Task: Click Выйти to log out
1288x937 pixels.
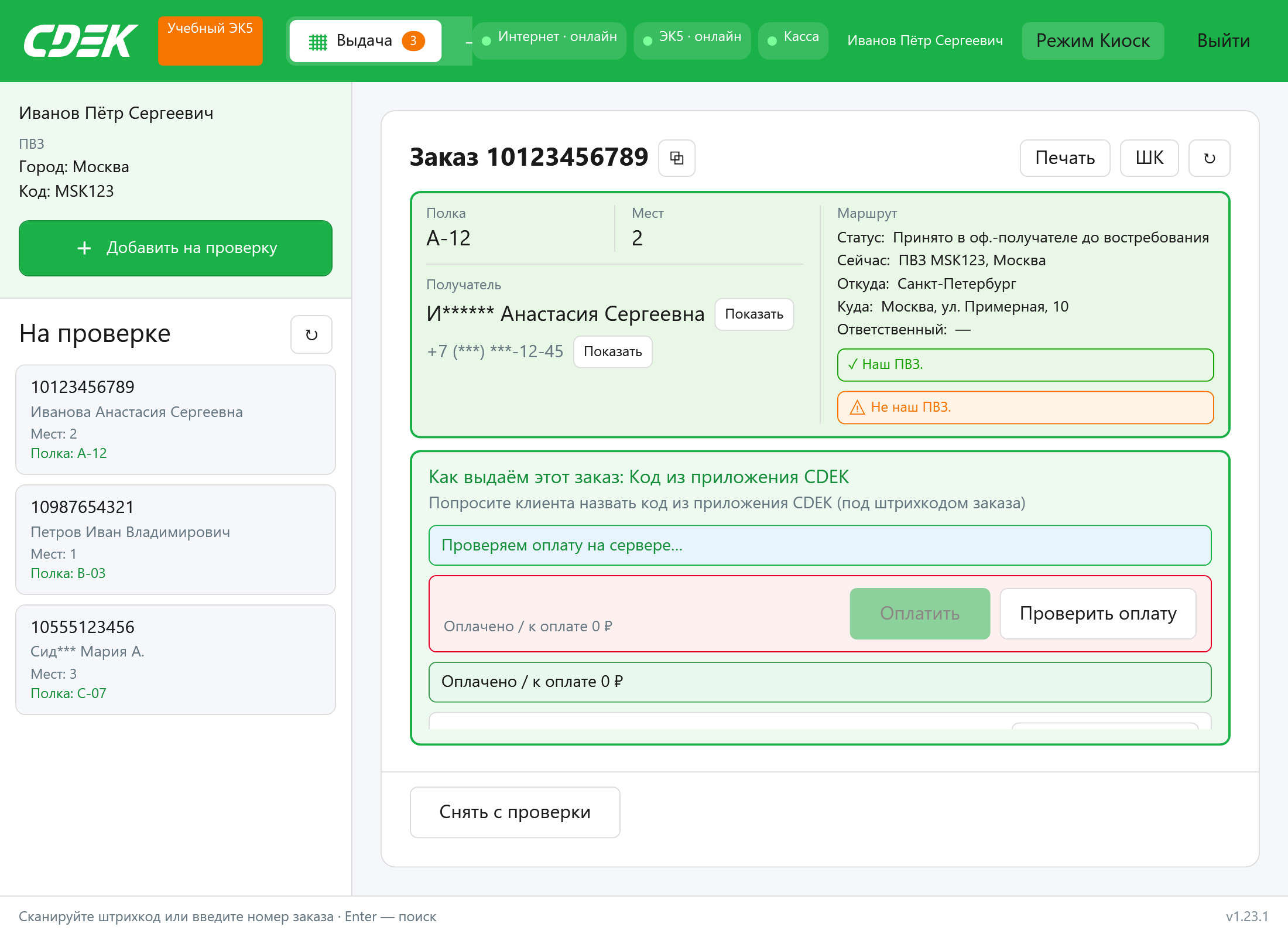Action: pos(1224,40)
